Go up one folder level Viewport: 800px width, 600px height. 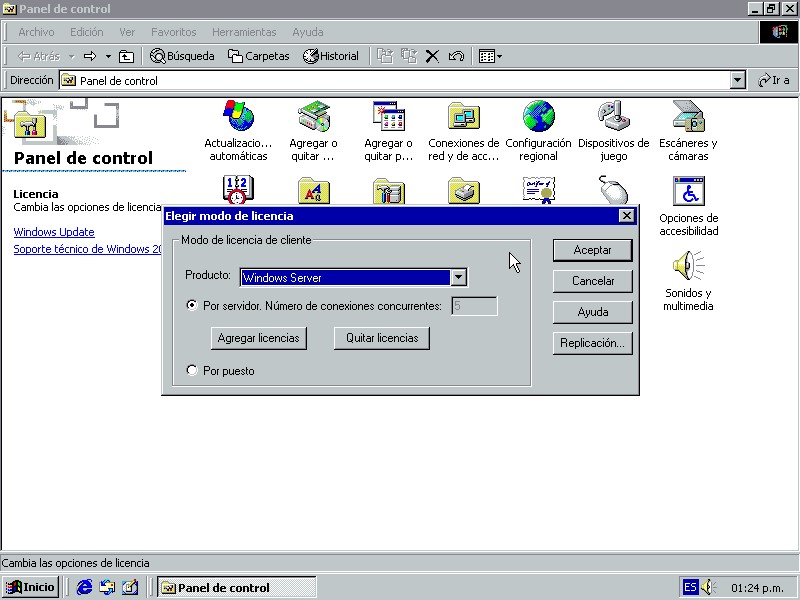click(x=126, y=56)
